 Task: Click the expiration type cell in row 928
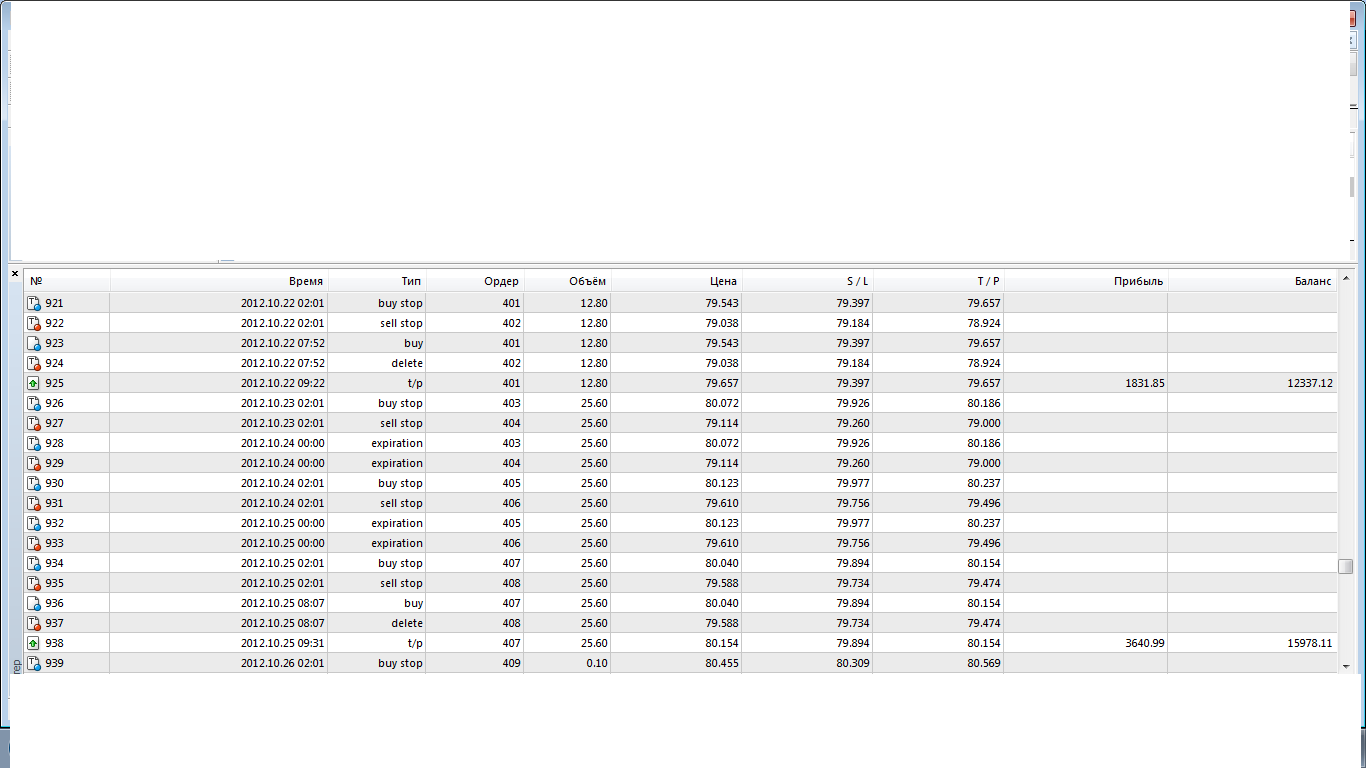click(377, 443)
